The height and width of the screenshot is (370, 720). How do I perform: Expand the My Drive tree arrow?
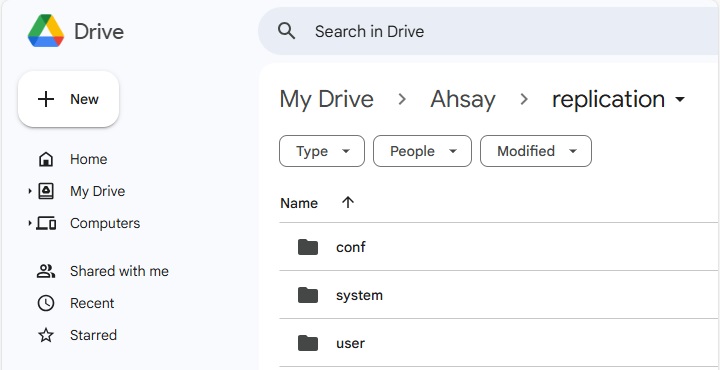tap(30, 191)
